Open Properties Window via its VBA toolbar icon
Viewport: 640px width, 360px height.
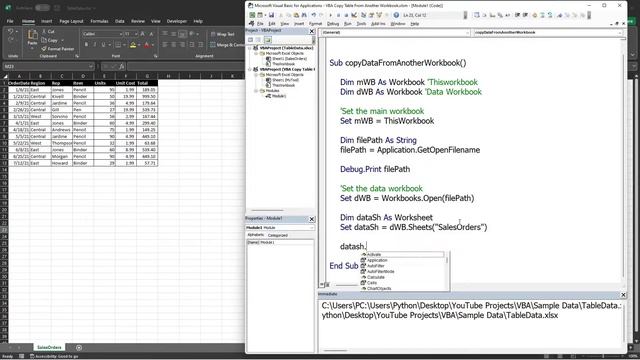371,15
